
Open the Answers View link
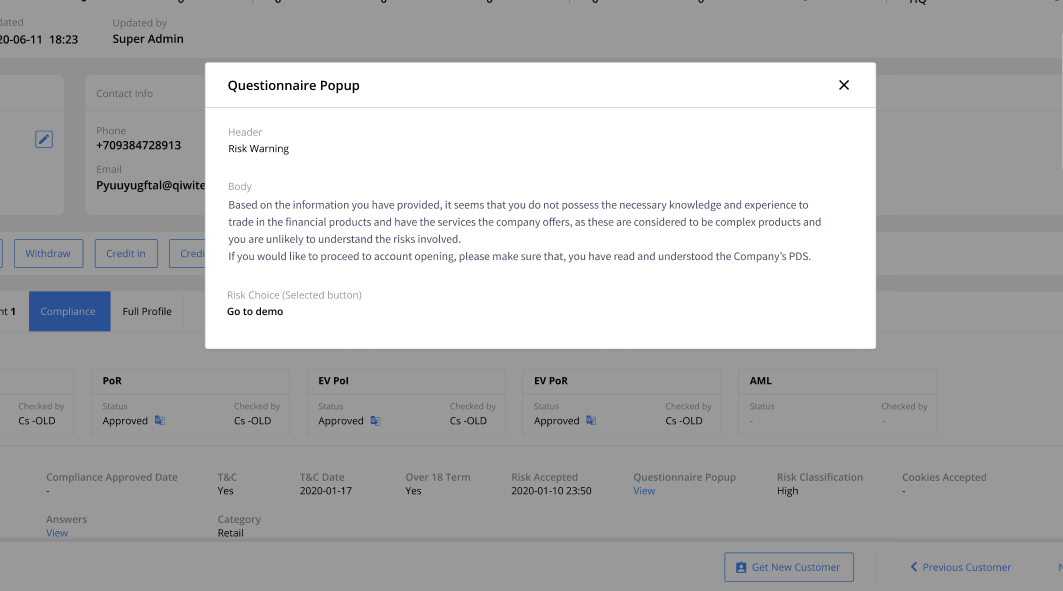click(x=57, y=532)
